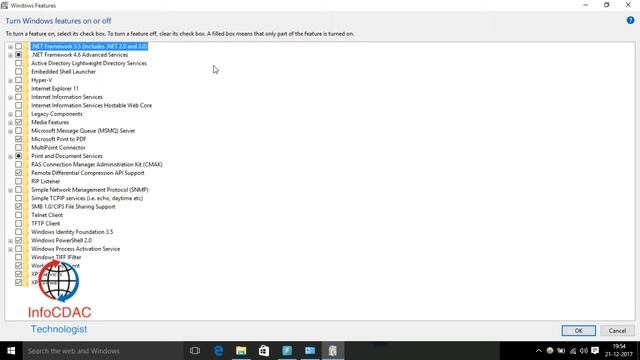This screenshot has width=640, height=360.
Task: Expand the .NET Framework 3.5 node
Action: pyautogui.click(x=10, y=47)
